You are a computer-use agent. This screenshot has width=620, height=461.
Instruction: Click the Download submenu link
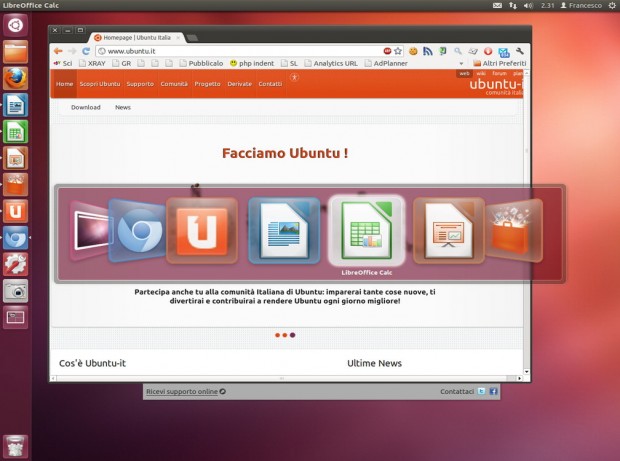[86, 107]
